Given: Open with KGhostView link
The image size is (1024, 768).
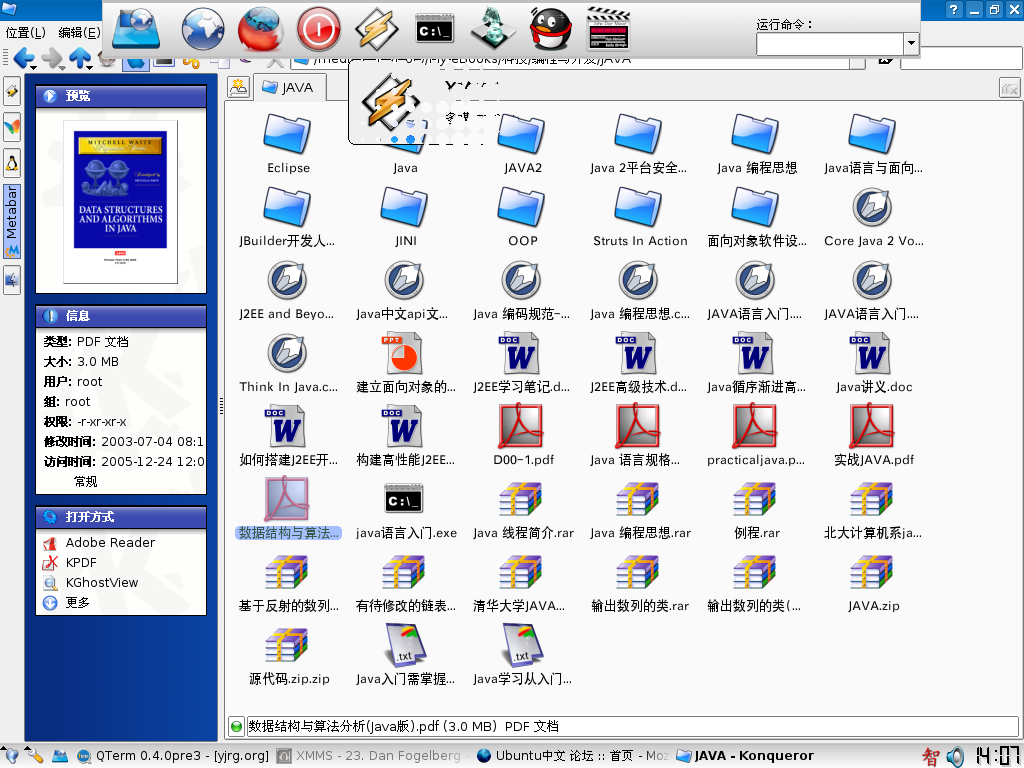Looking at the screenshot, I should pos(102,583).
